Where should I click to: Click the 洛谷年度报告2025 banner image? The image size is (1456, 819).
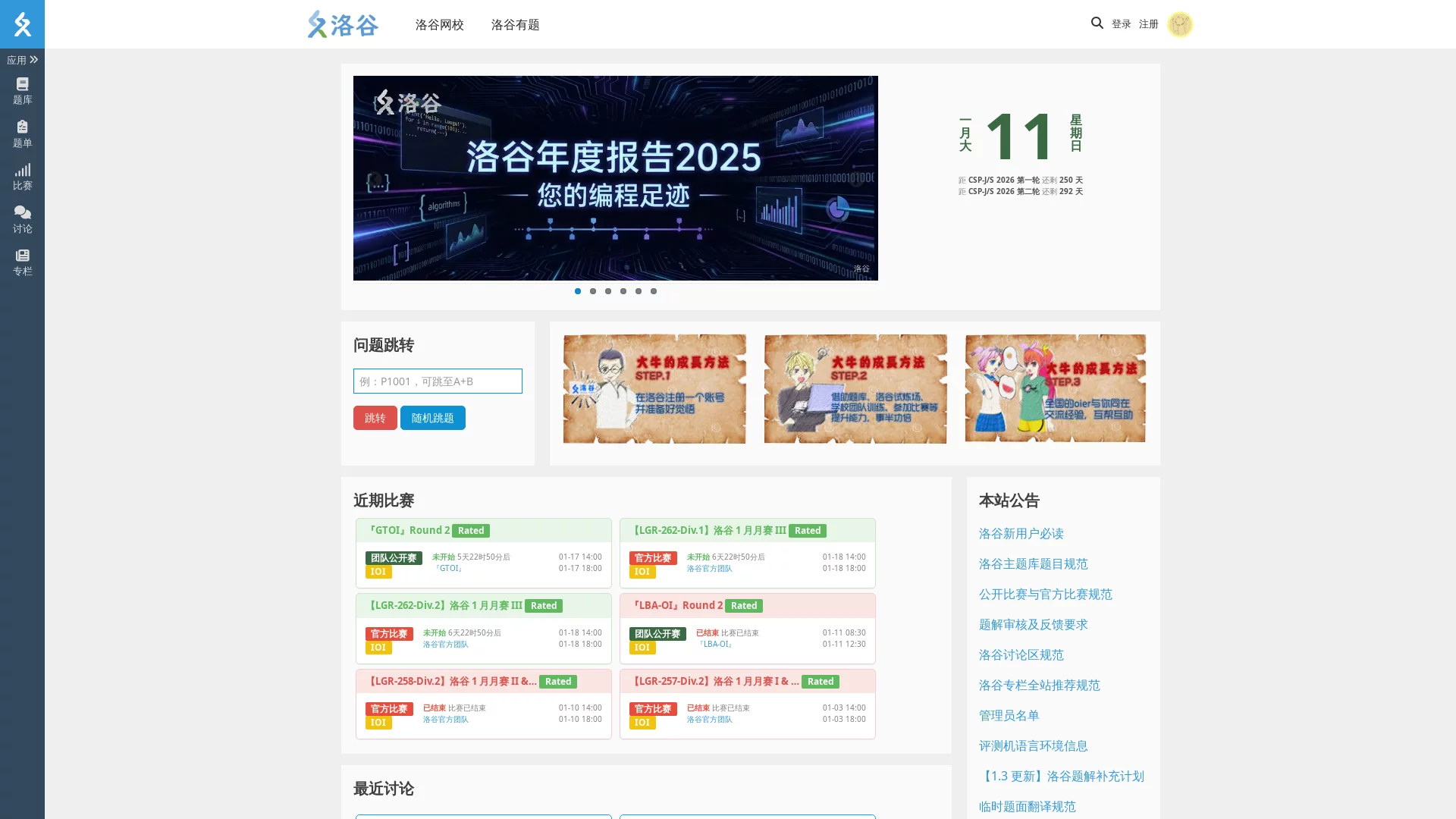(615, 178)
